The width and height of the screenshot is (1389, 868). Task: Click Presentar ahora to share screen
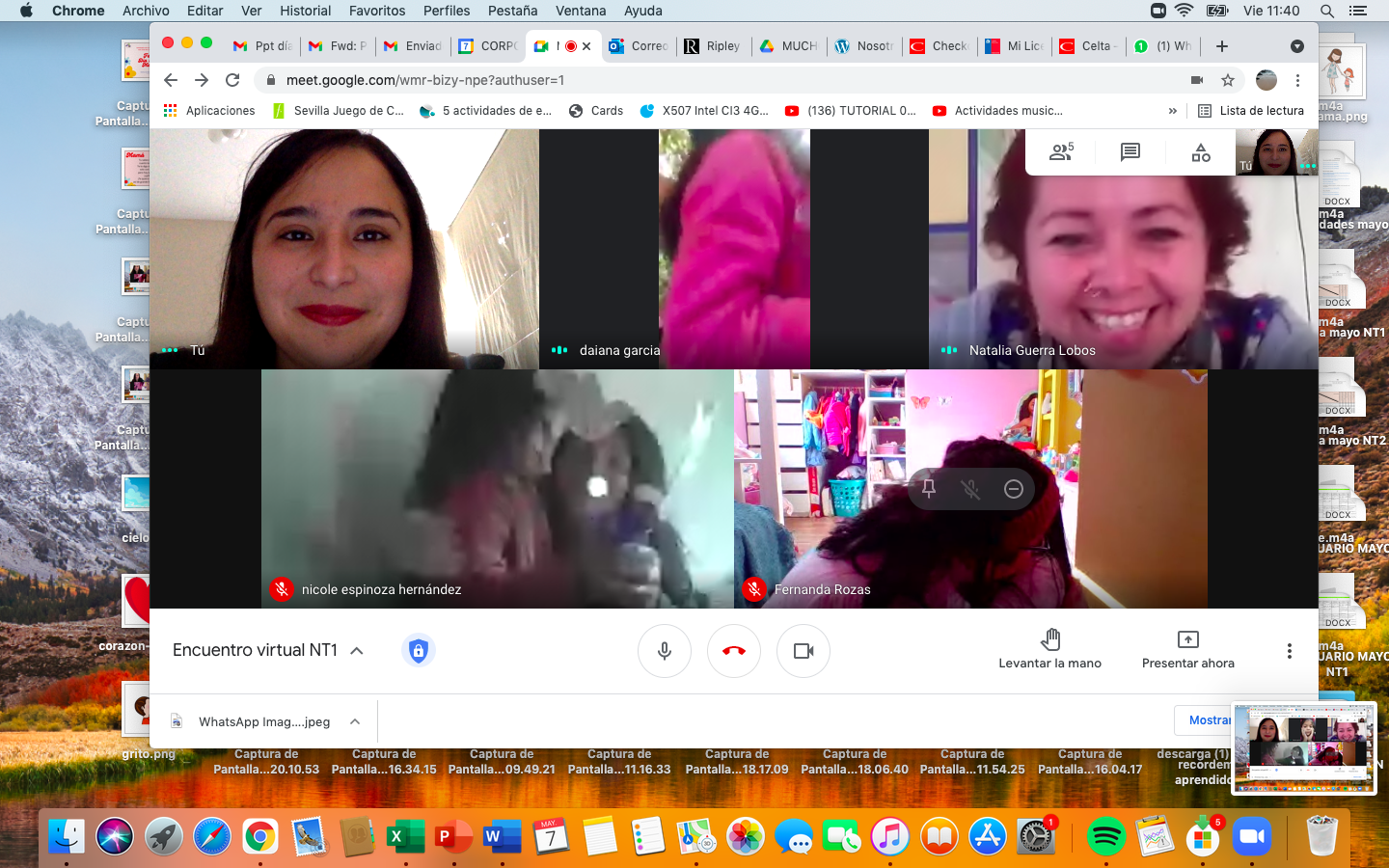(x=1188, y=649)
